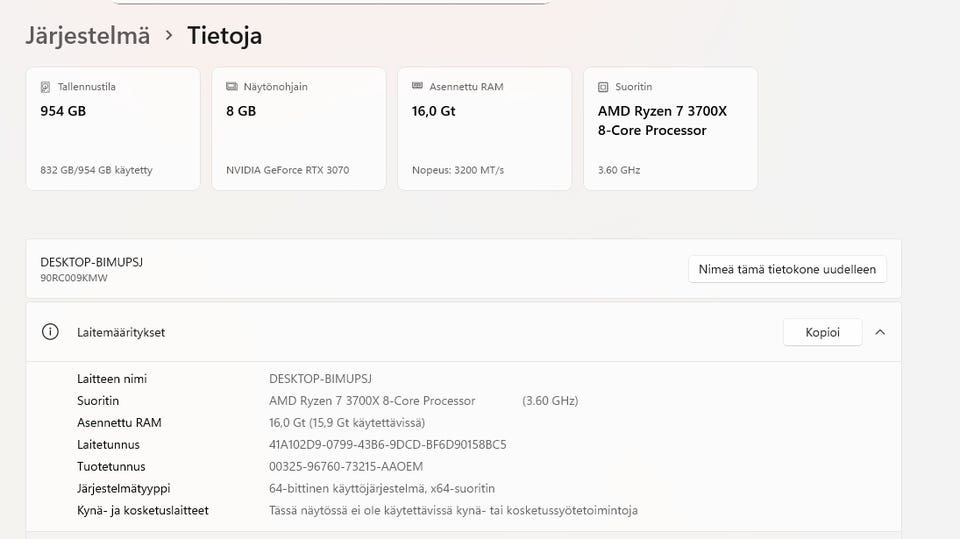Click the Tietoja breadcrumb title
The height and width of the screenshot is (539, 960).
pyautogui.click(x=225, y=36)
